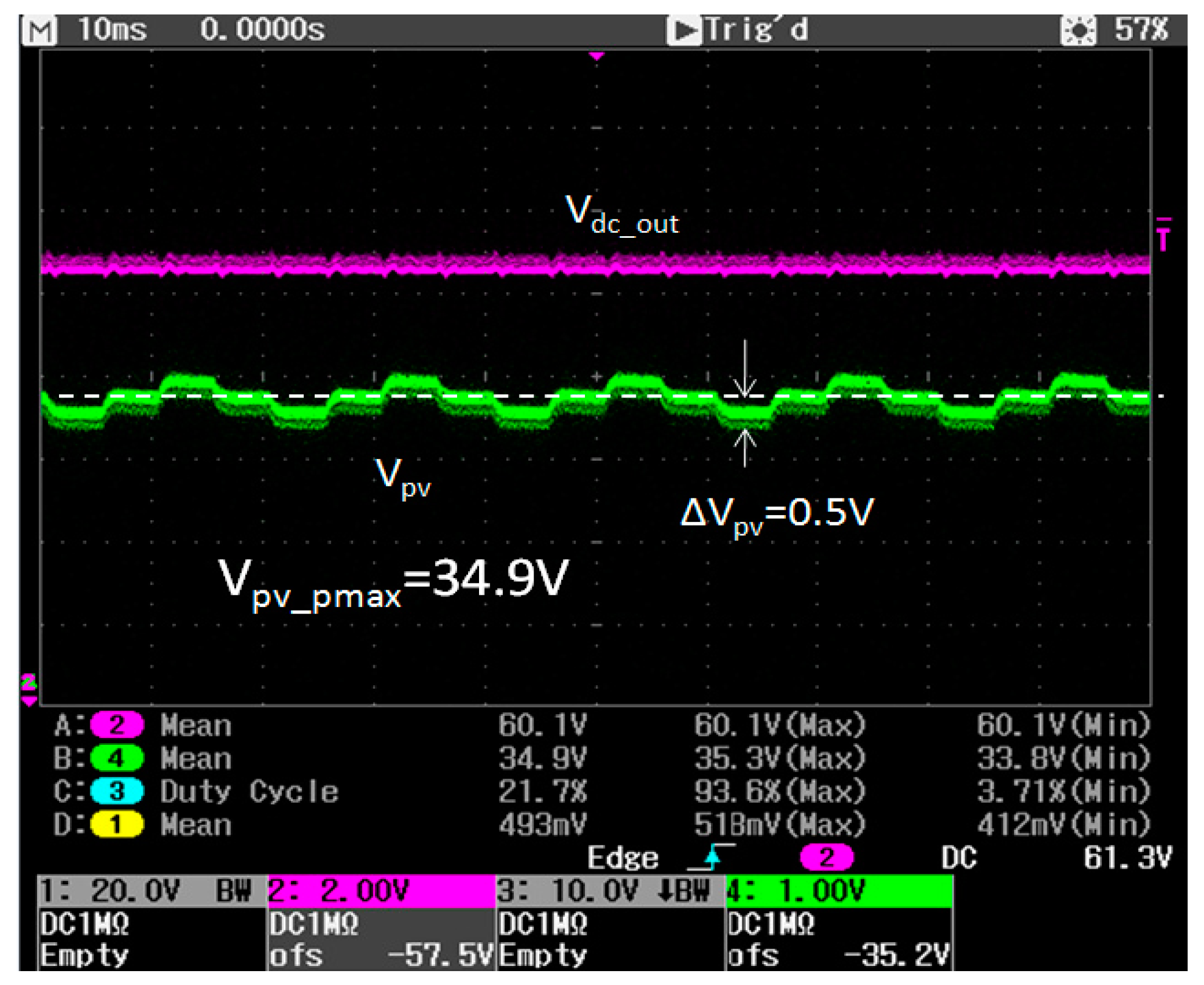Click the Edge trigger type label
The image size is (1204, 985).
(x=623, y=858)
